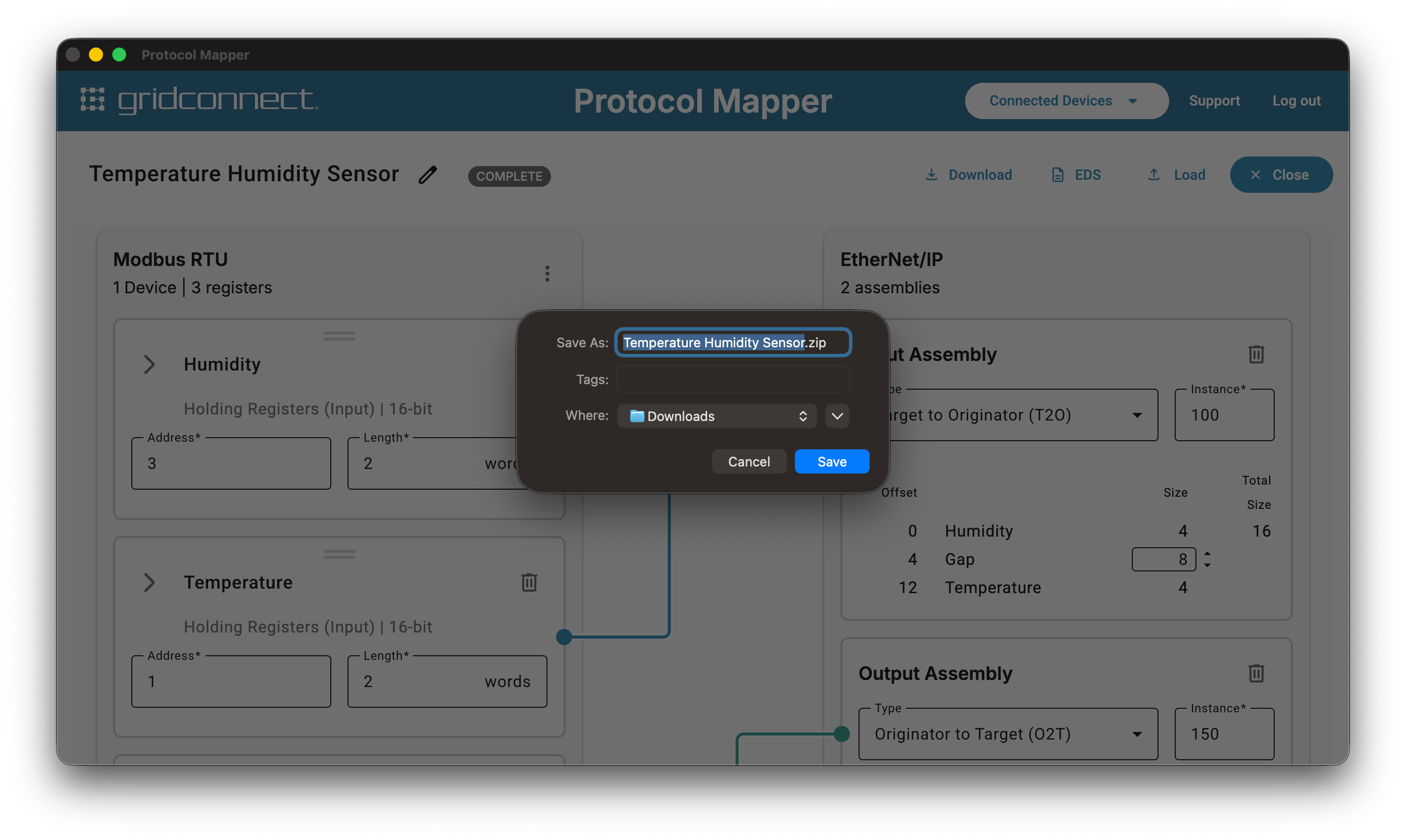The width and height of the screenshot is (1406, 840).
Task: Click Output Assembly connector dot
Action: tap(842, 734)
